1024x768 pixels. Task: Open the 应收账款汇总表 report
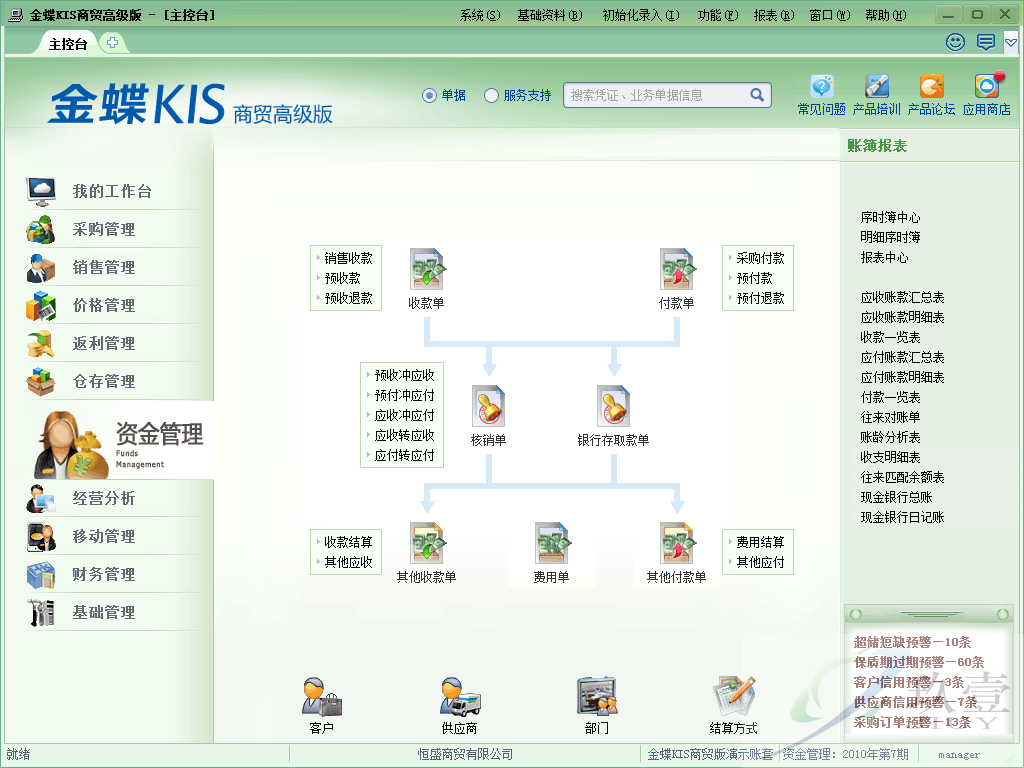click(x=902, y=297)
